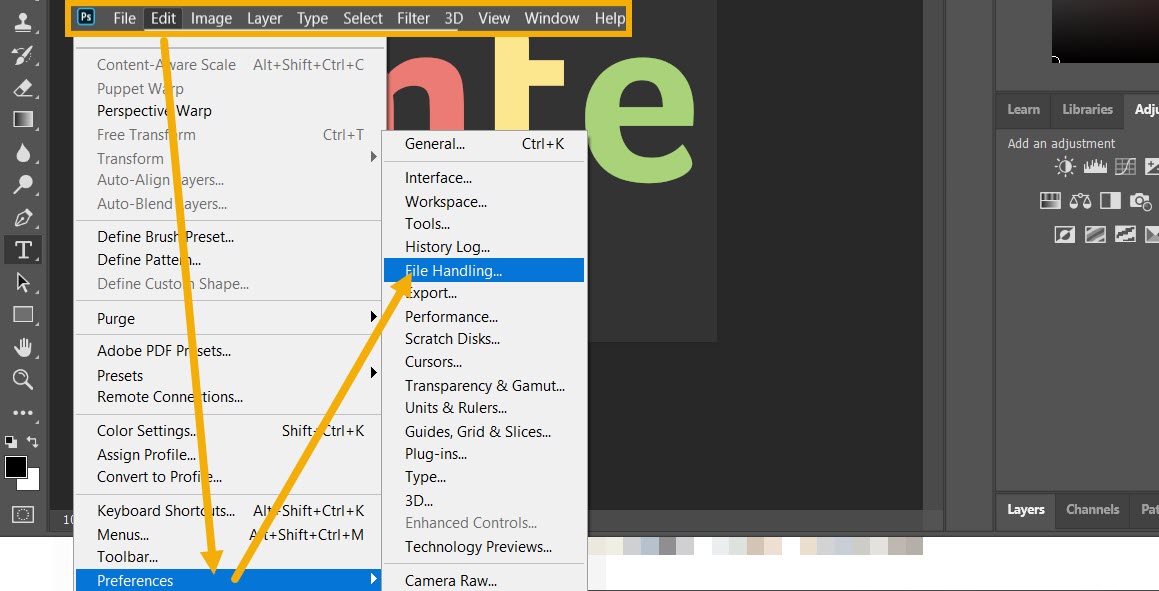Toggle Quick Mask mode
The image size is (1159, 591).
point(22,514)
